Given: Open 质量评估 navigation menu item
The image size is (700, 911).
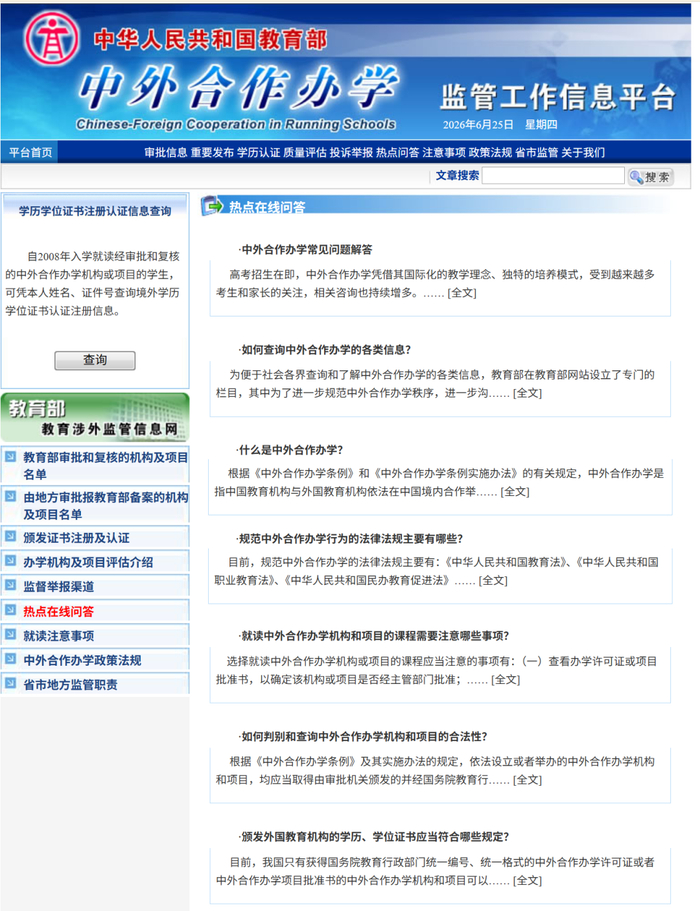Looking at the screenshot, I should tap(305, 152).
